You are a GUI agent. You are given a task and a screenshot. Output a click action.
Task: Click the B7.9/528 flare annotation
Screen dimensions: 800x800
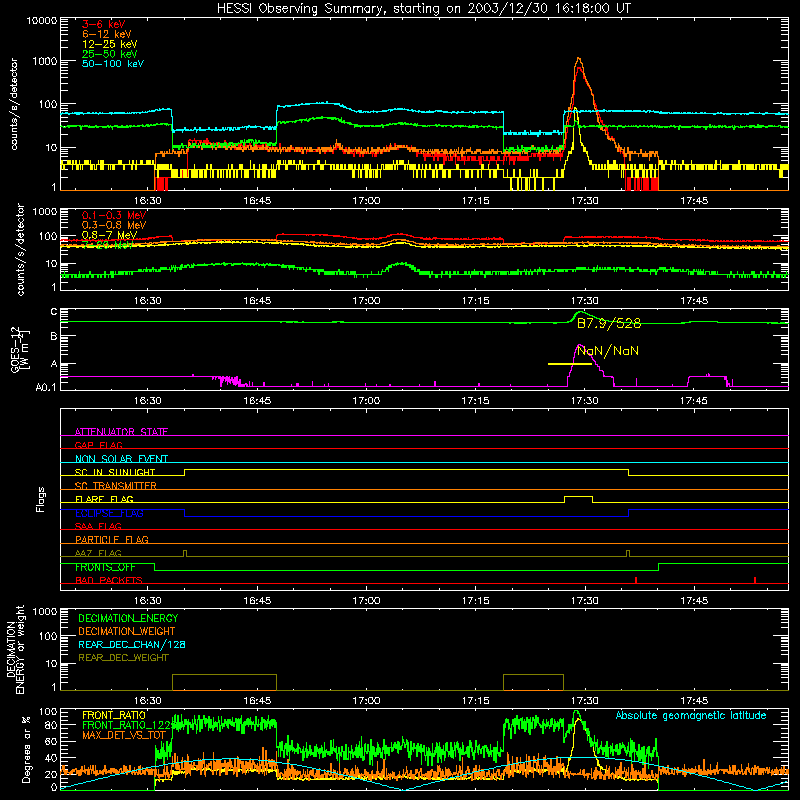click(x=609, y=323)
